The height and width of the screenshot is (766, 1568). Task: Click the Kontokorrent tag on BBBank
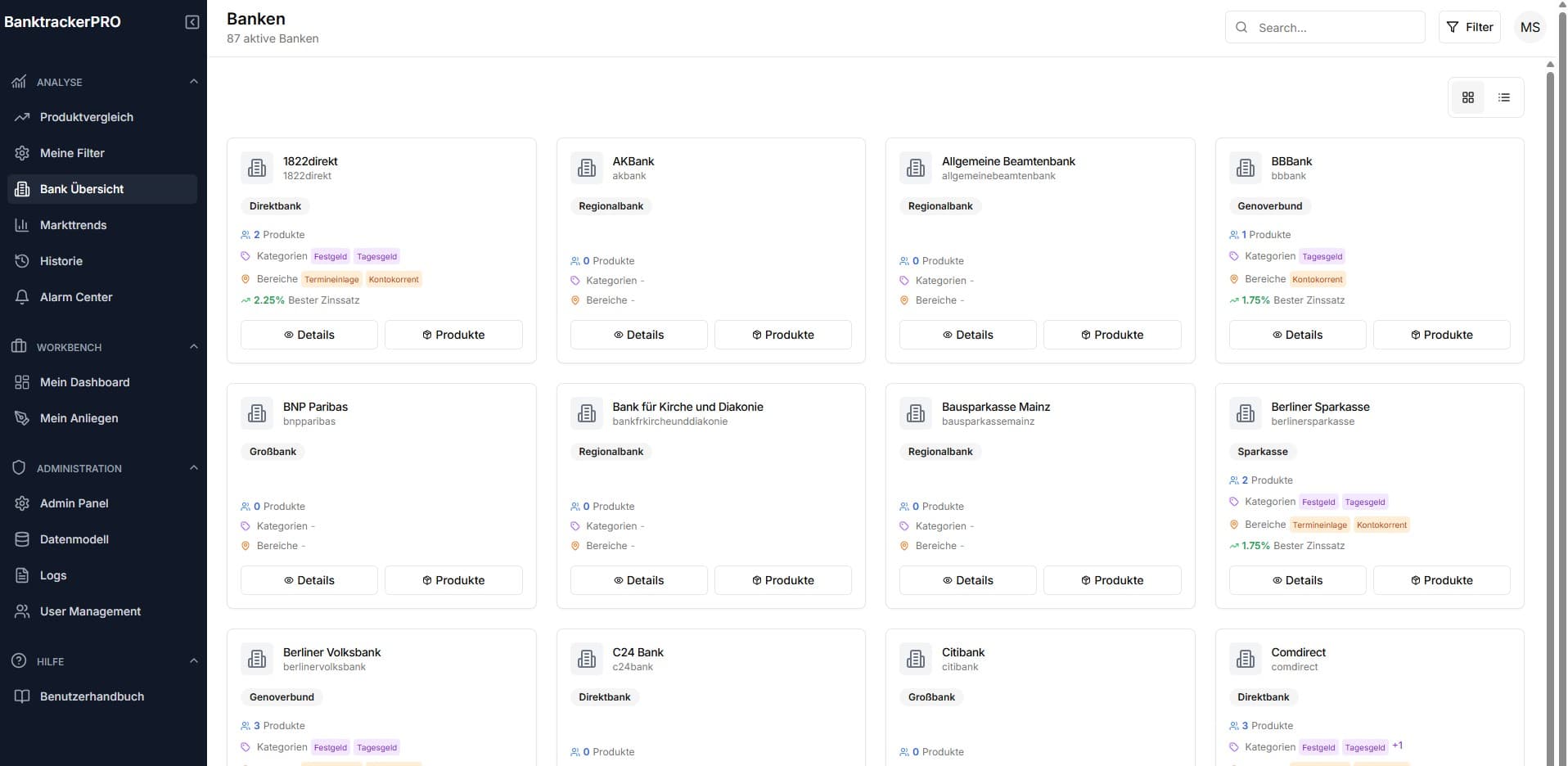pos(1318,279)
